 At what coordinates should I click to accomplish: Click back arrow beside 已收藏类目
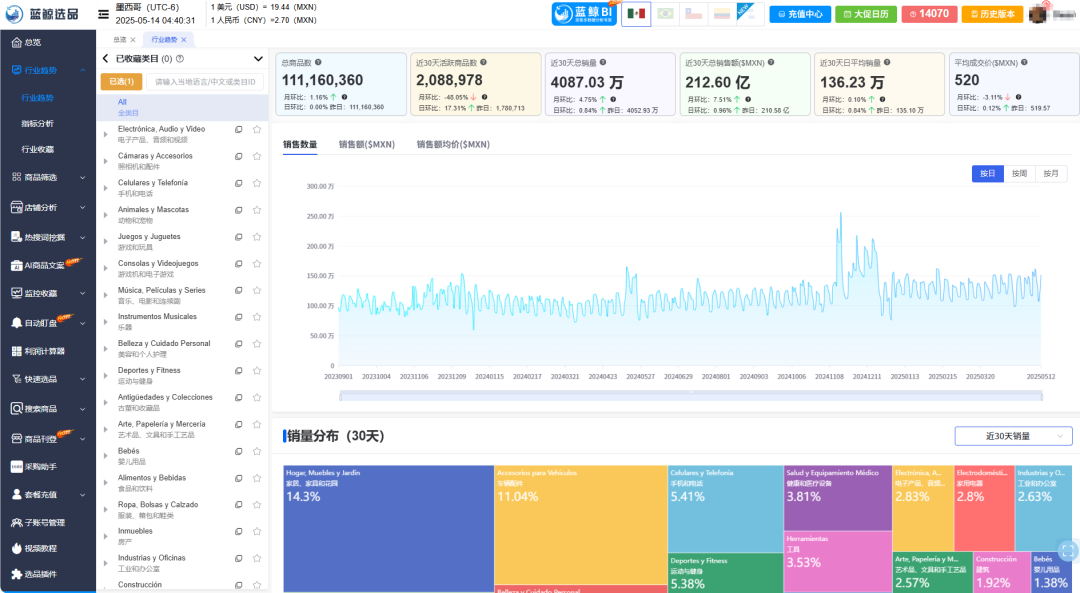pos(105,59)
